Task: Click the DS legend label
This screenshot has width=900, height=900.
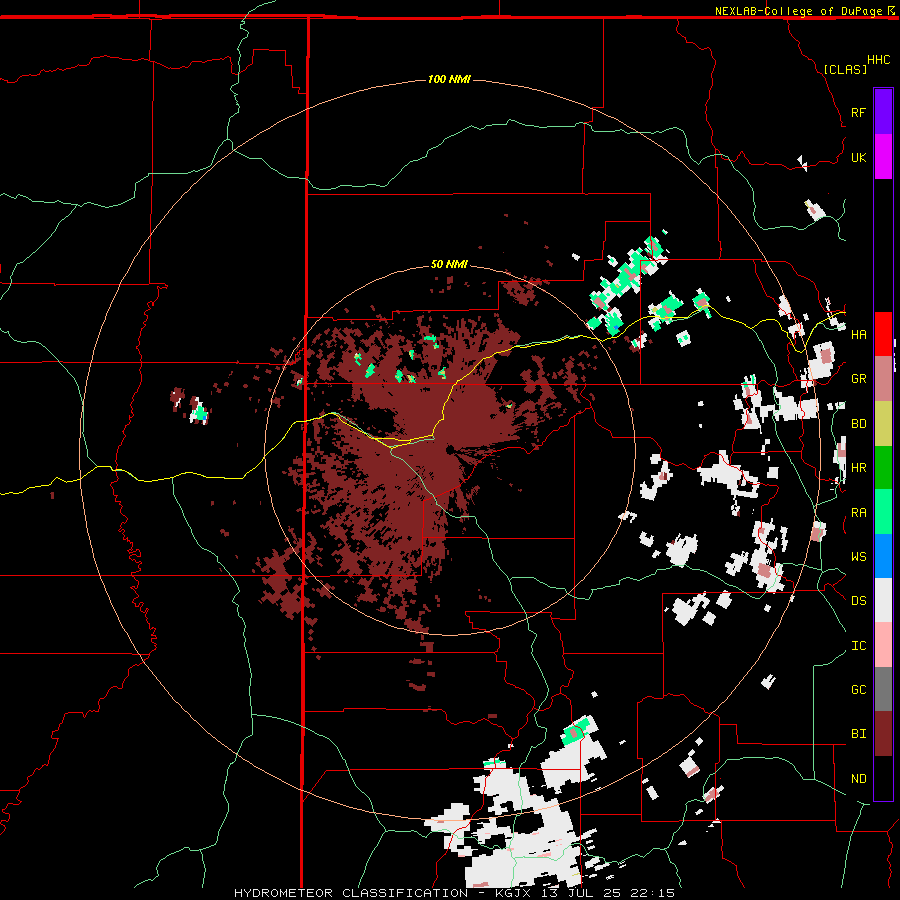Action: click(858, 601)
